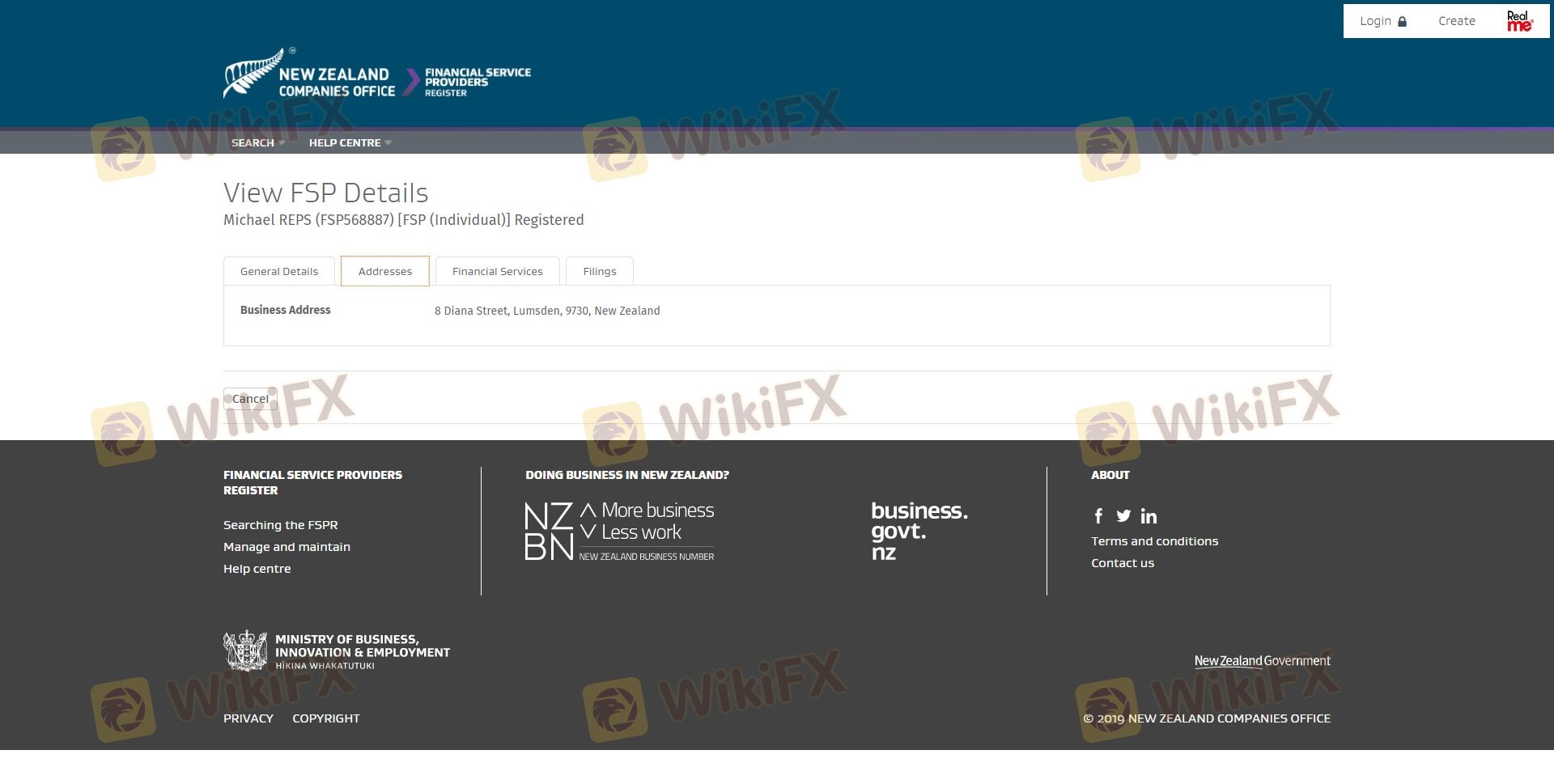
Task: Click the New Zealand Government link
Action: coord(1262,661)
